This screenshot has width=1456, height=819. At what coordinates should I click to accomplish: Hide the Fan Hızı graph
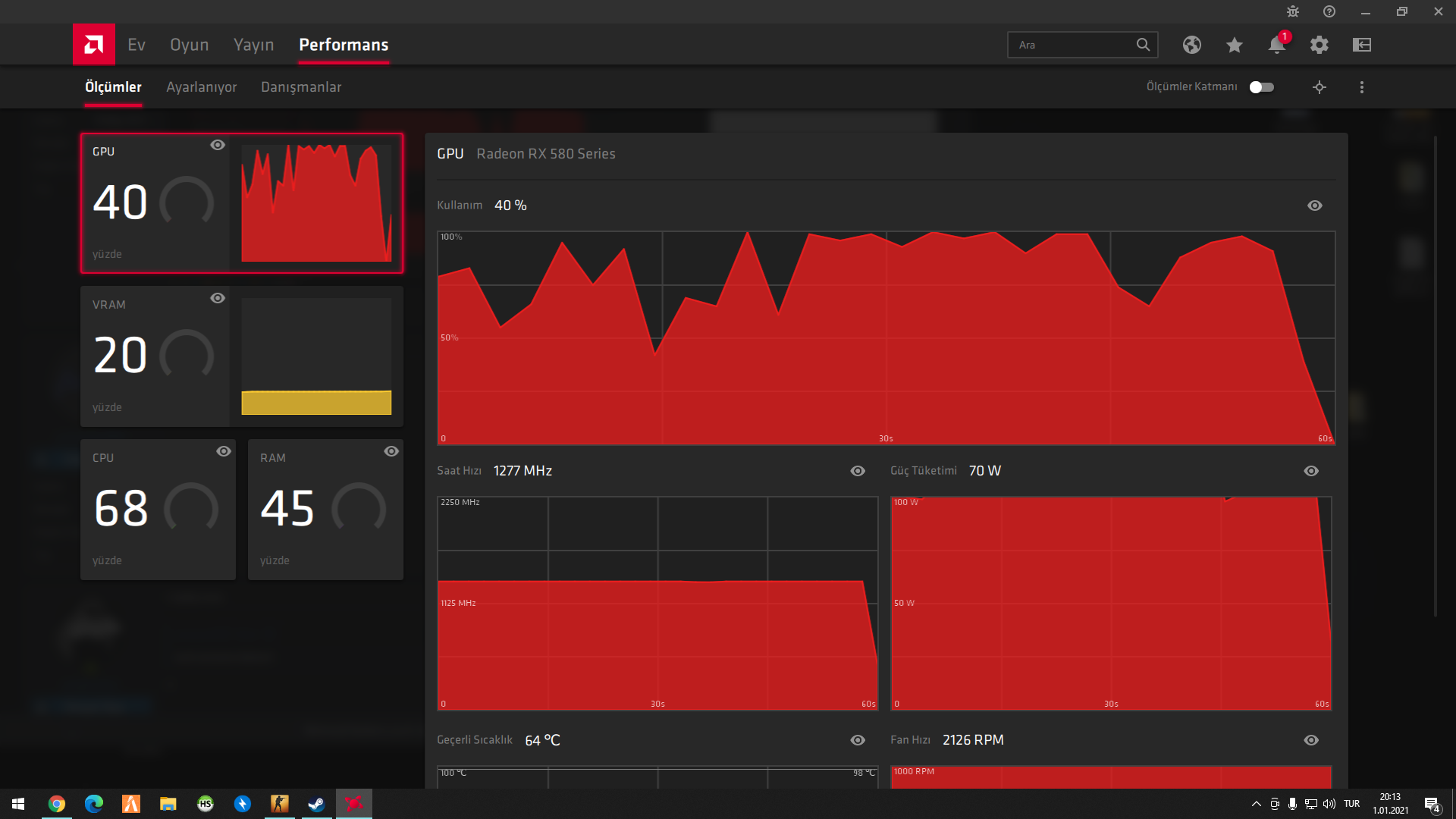point(1311,740)
